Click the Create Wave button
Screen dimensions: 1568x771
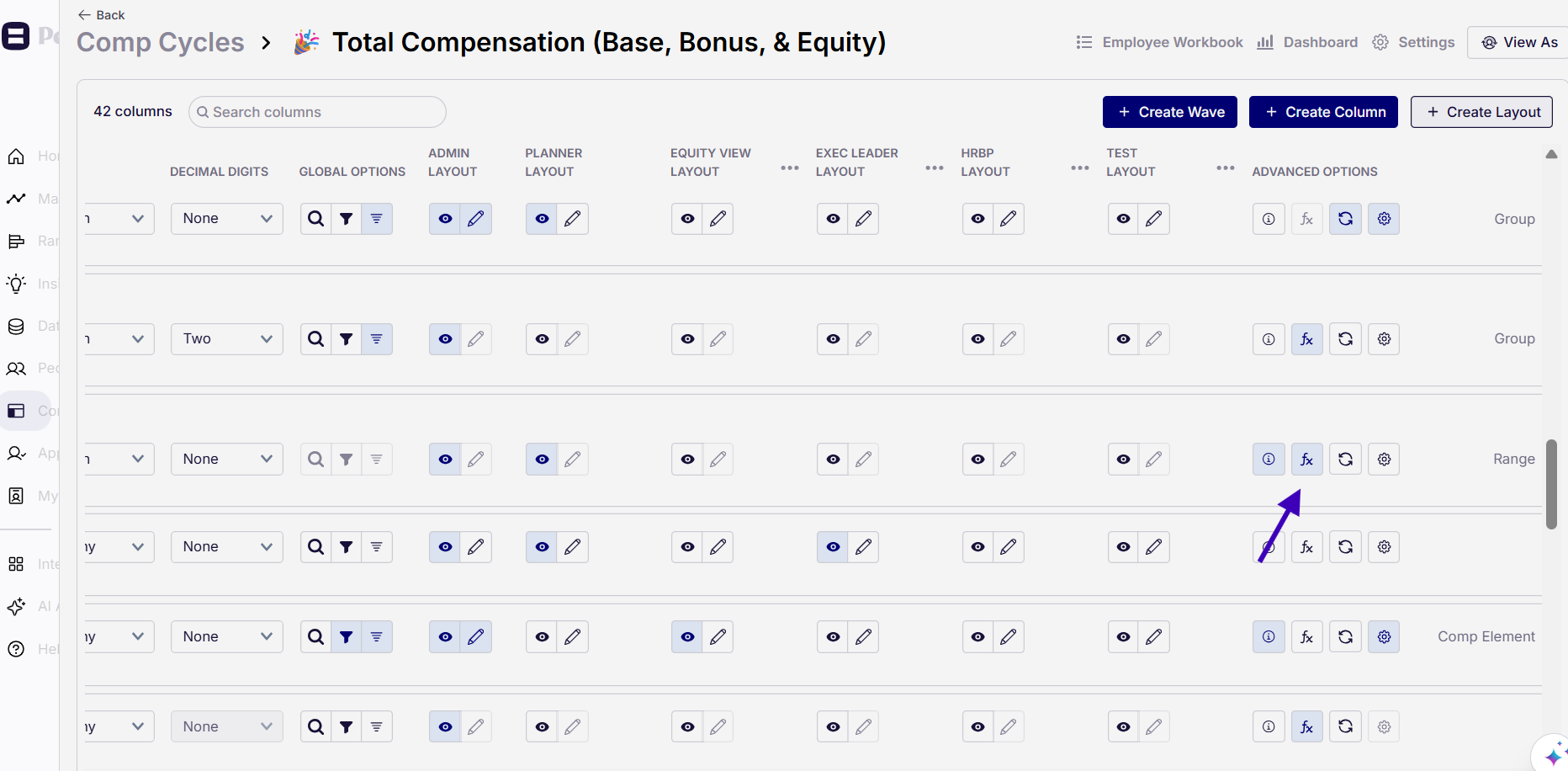click(1169, 112)
